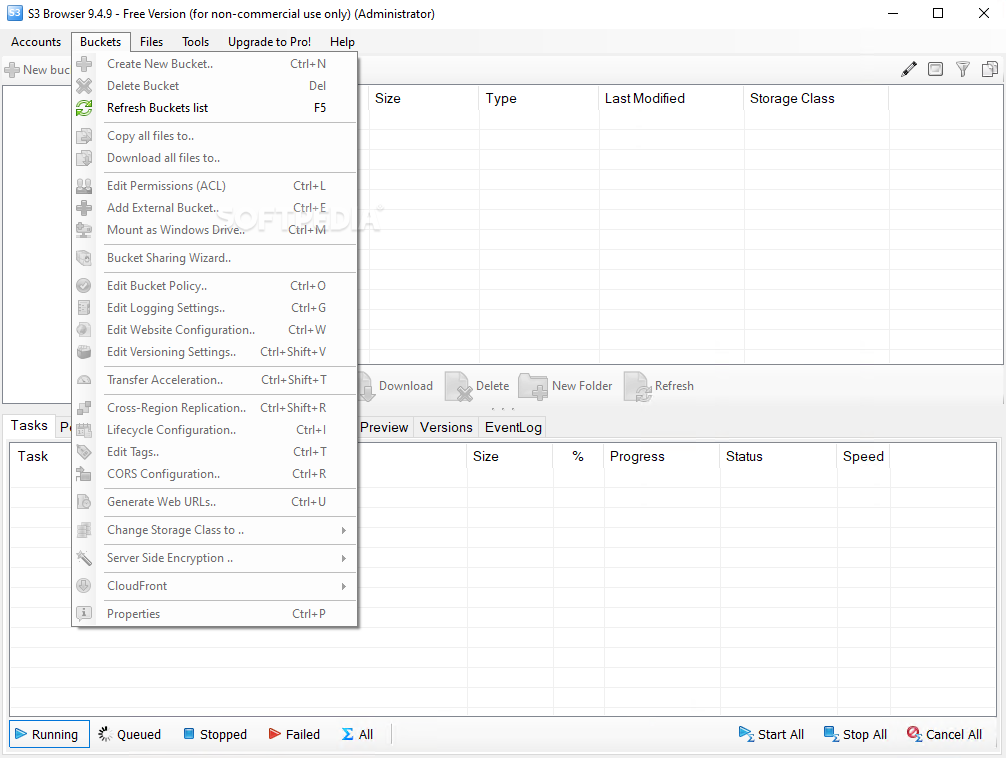Click the funnel filter icon in toolbar
Screen dimensions: 1006x758
coord(962,69)
